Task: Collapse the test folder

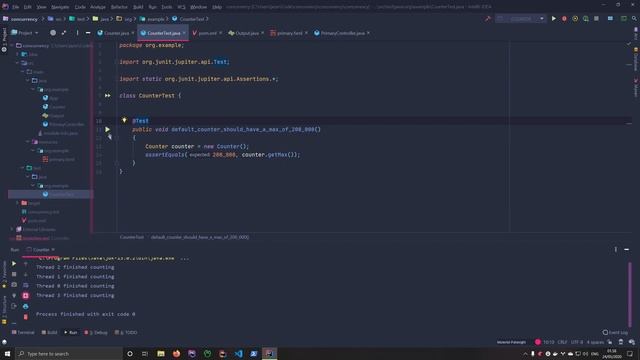Action: 23,168
